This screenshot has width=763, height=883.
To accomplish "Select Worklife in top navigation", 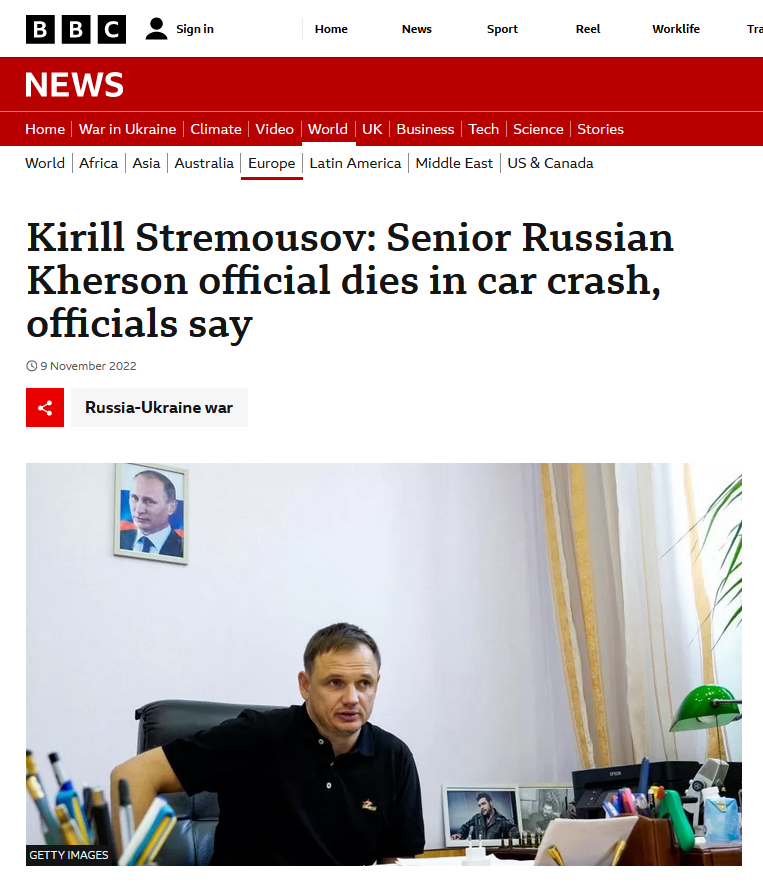I will (x=676, y=29).
